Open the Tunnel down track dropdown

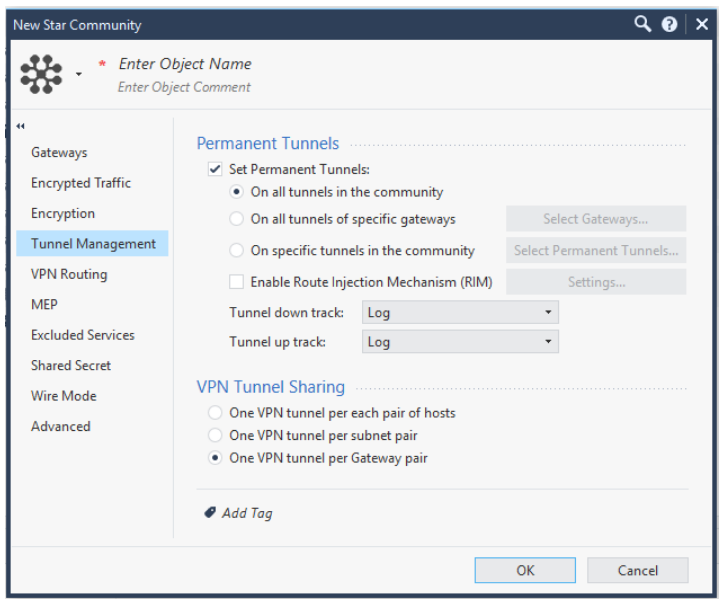pyautogui.click(x=460, y=313)
